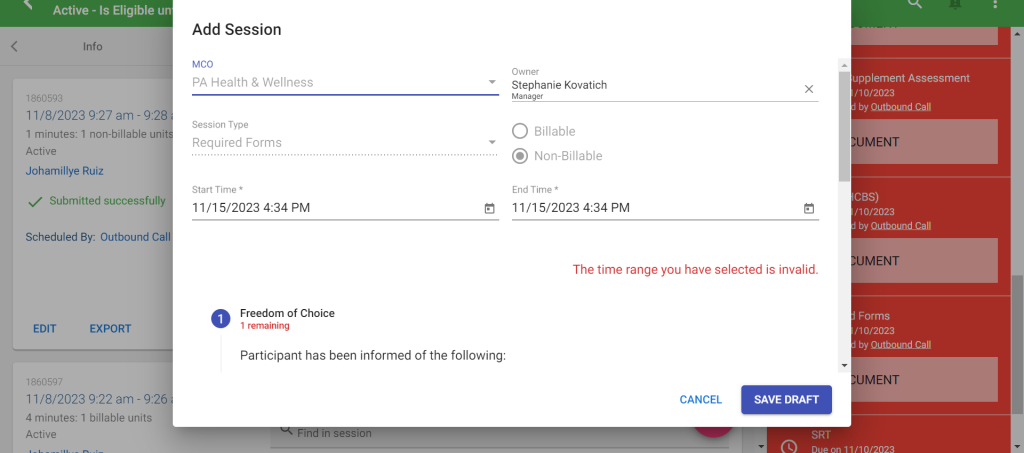Expand the Freedom of Choice step
Image resolution: width=1024 pixels, height=453 pixels.
(287, 313)
